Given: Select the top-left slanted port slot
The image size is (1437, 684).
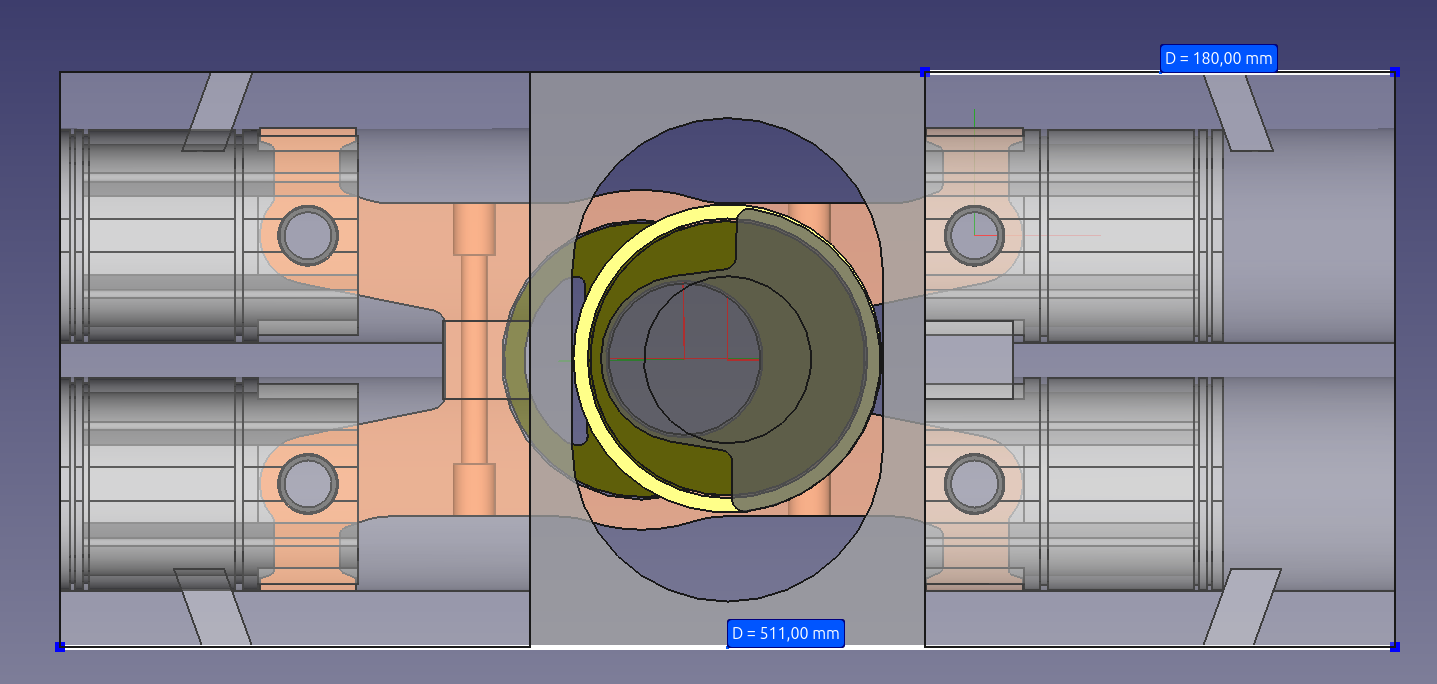Looking at the screenshot, I should point(217,111).
